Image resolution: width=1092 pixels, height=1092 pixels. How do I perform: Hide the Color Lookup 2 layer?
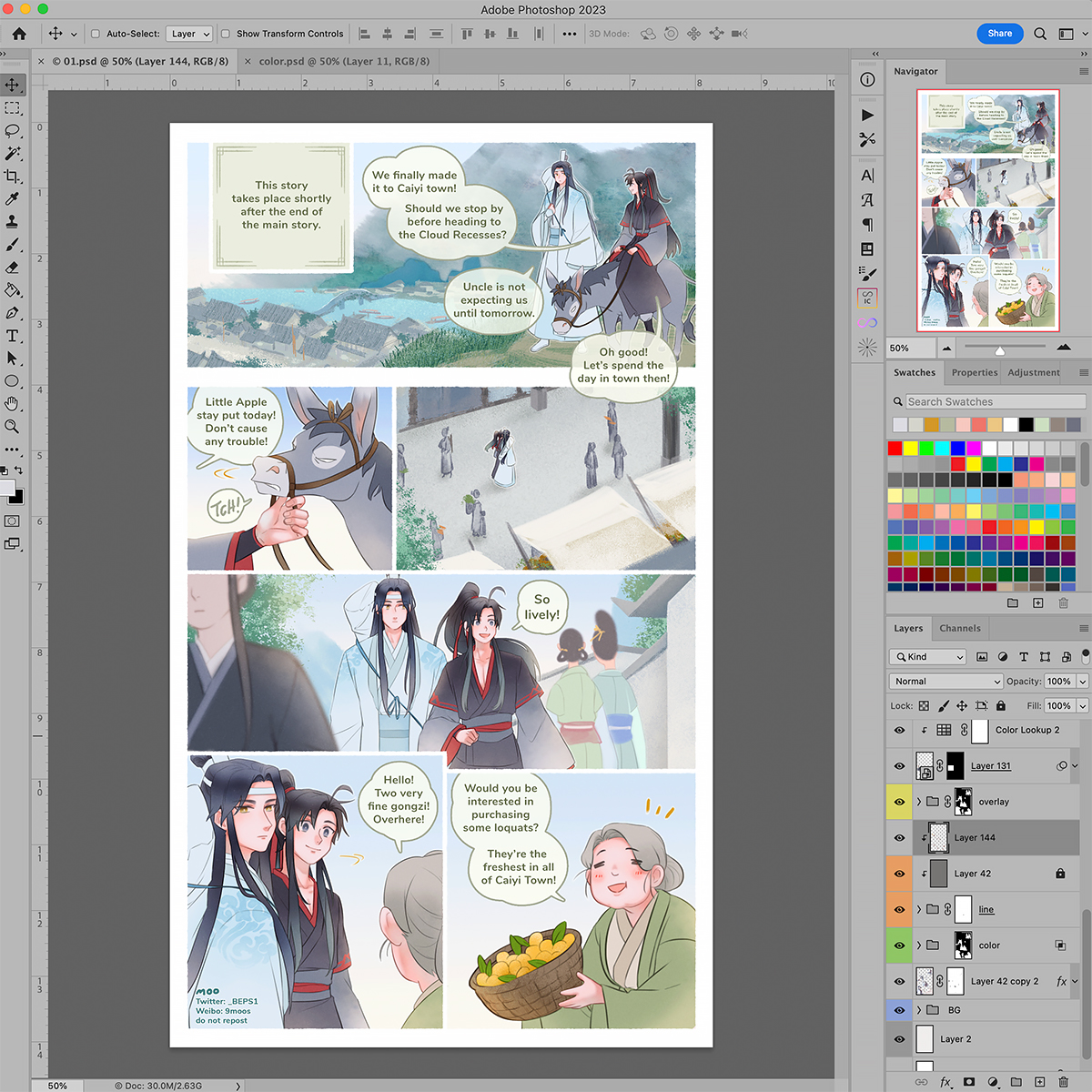click(x=899, y=731)
